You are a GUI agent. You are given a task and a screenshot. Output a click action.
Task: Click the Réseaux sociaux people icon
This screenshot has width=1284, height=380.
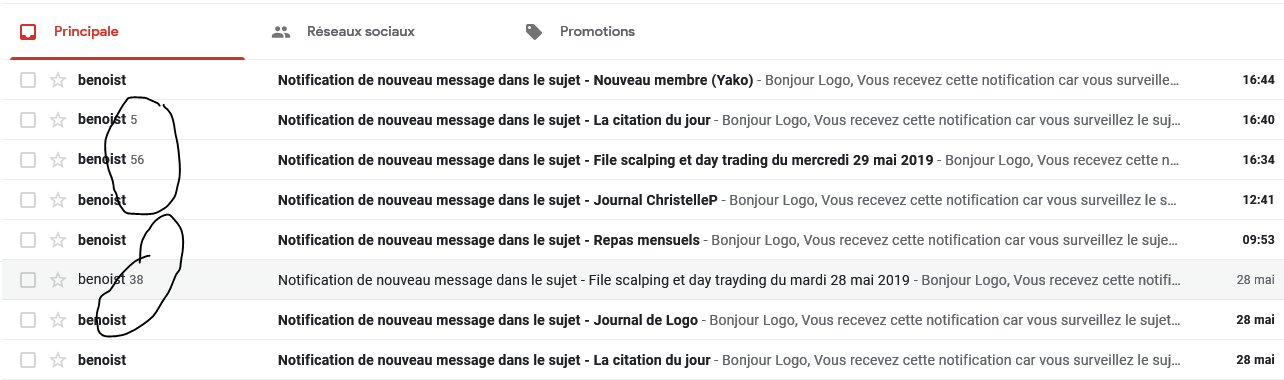281,32
